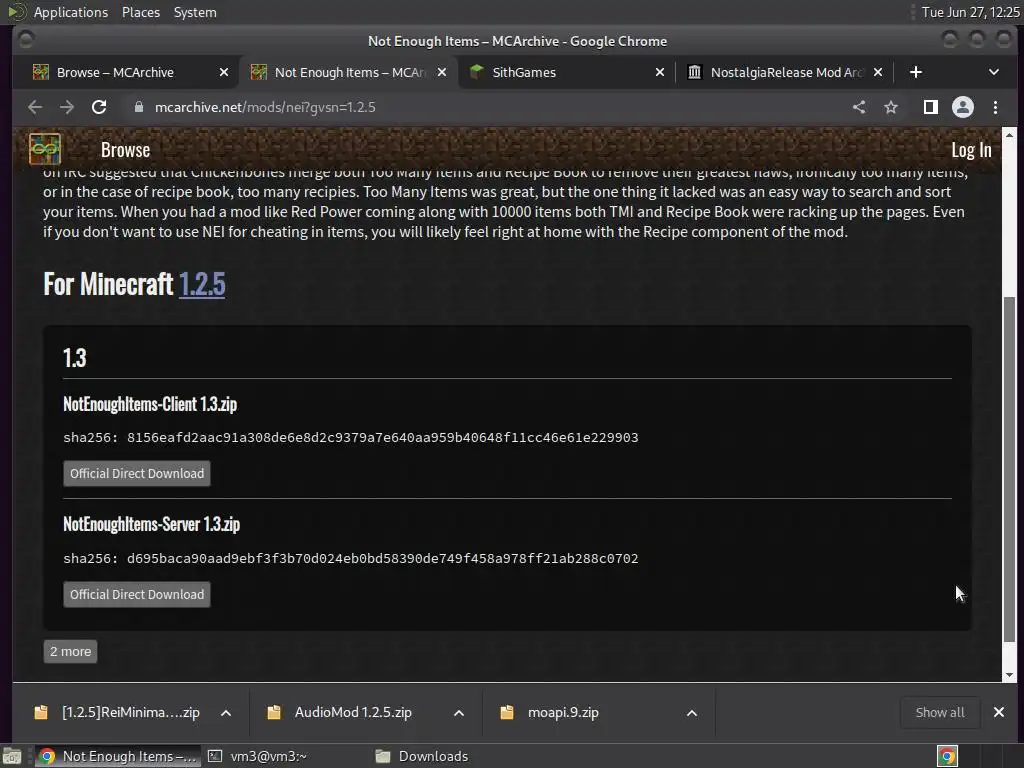The height and width of the screenshot is (768, 1024).
Task: Switch to vm3@vm3:~ terminal in taskbar
Action: [268, 756]
